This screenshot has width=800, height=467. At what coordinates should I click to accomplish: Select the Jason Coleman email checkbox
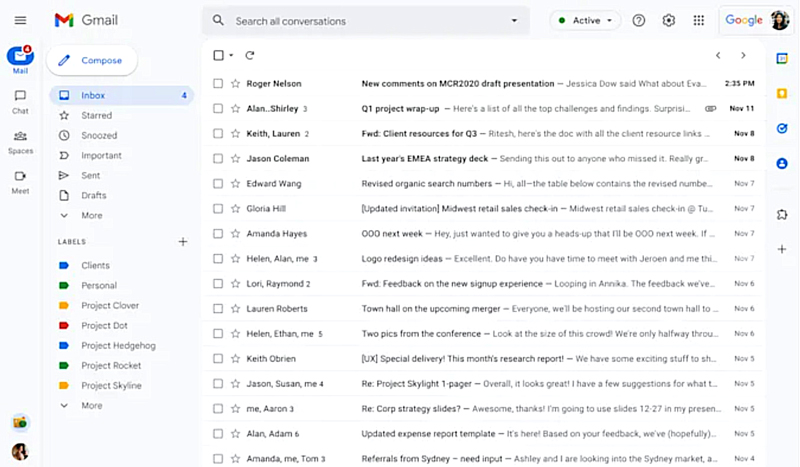click(x=218, y=159)
